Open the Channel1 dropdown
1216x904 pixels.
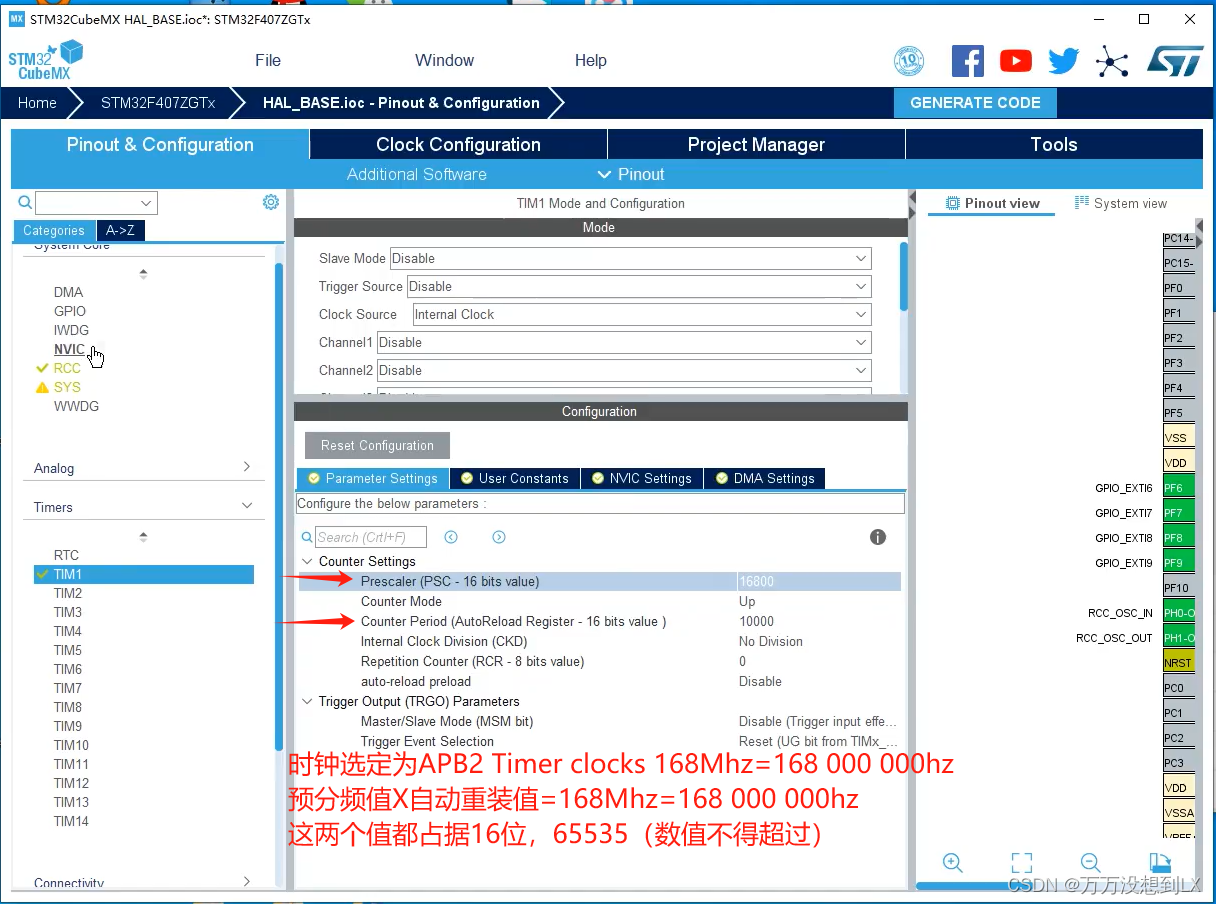click(624, 342)
